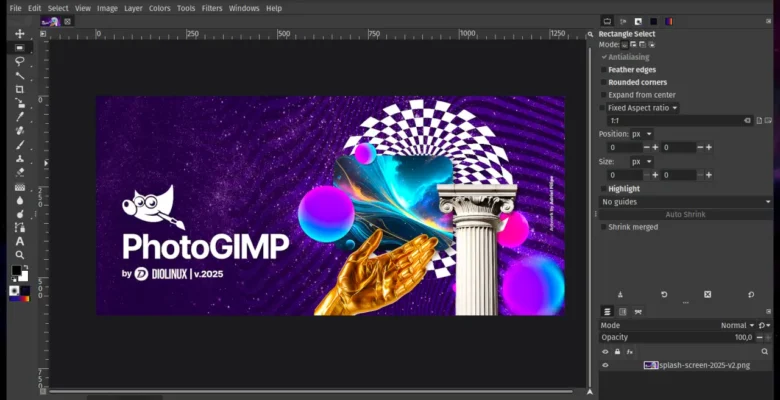
Task: Choose Subtract from selection mode icon
Action: pyautogui.click(x=642, y=45)
